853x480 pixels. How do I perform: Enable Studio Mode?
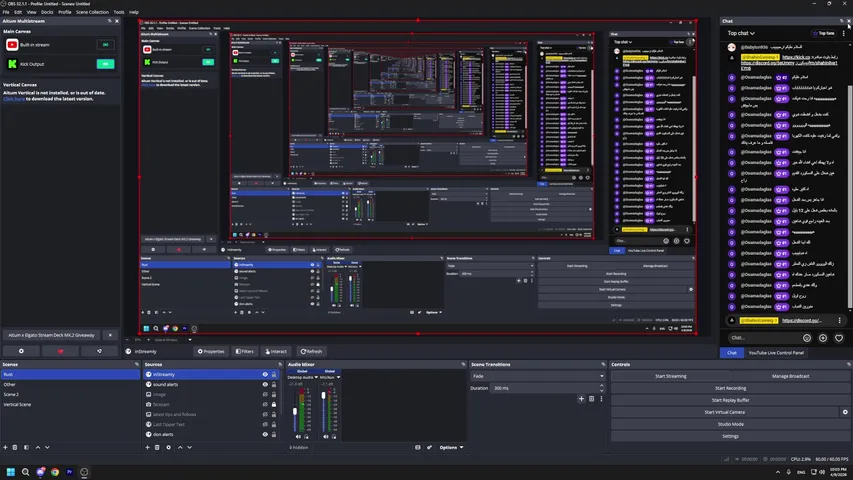pos(730,424)
